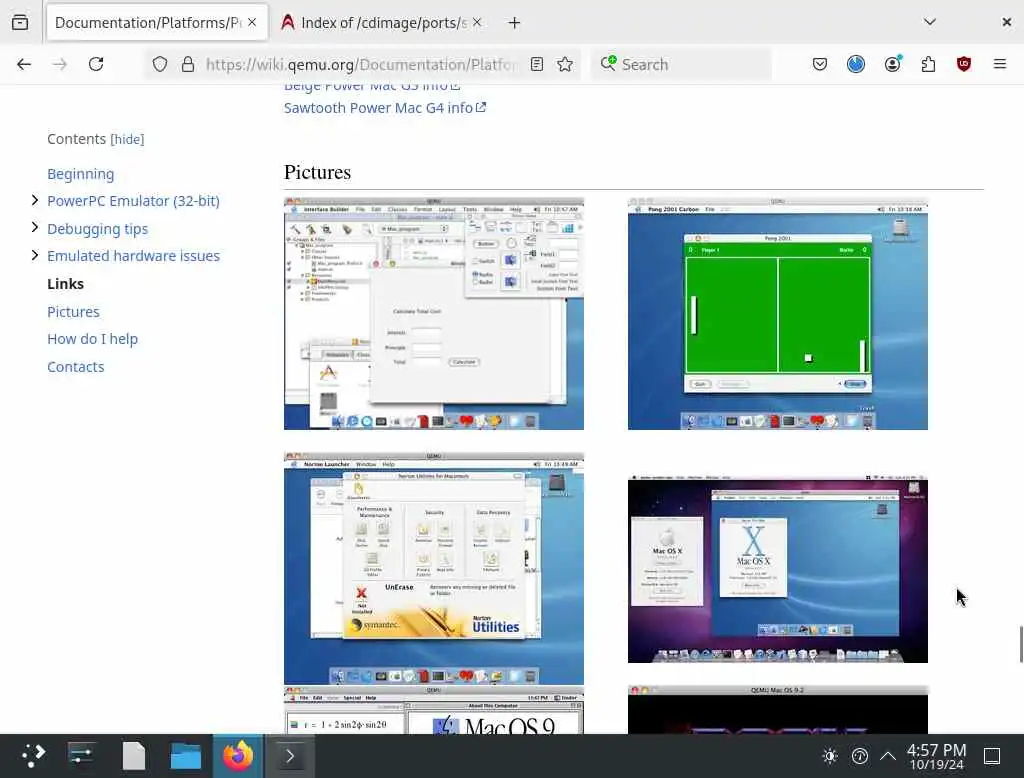The height and width of the screenshot is (778, 1024).
Task: Open Firefox hamburger menu
Action: coord(1000,64)
